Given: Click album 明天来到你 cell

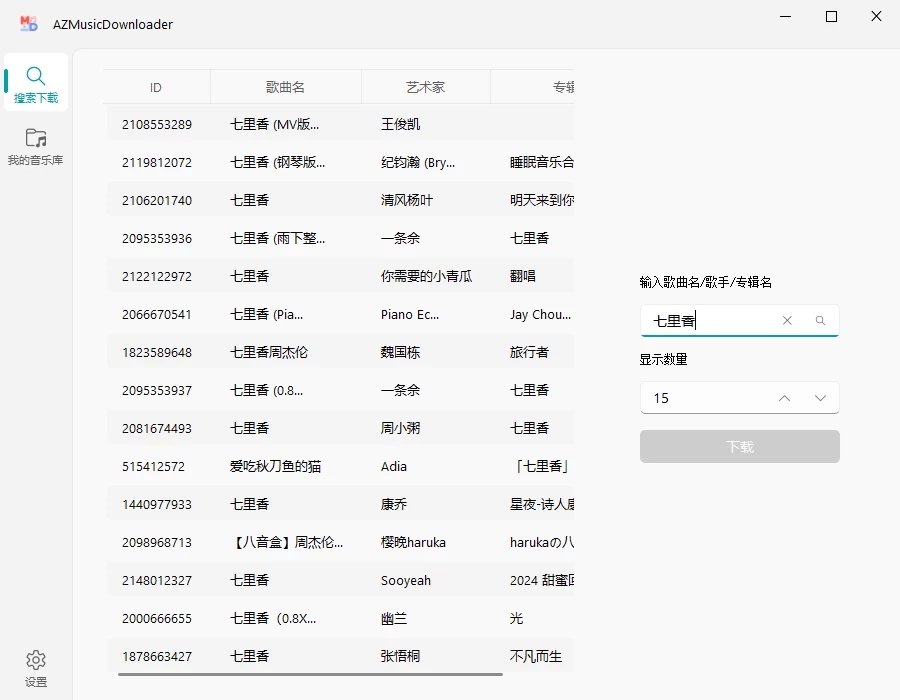Looking at the screenshot, I should point(542,200).
